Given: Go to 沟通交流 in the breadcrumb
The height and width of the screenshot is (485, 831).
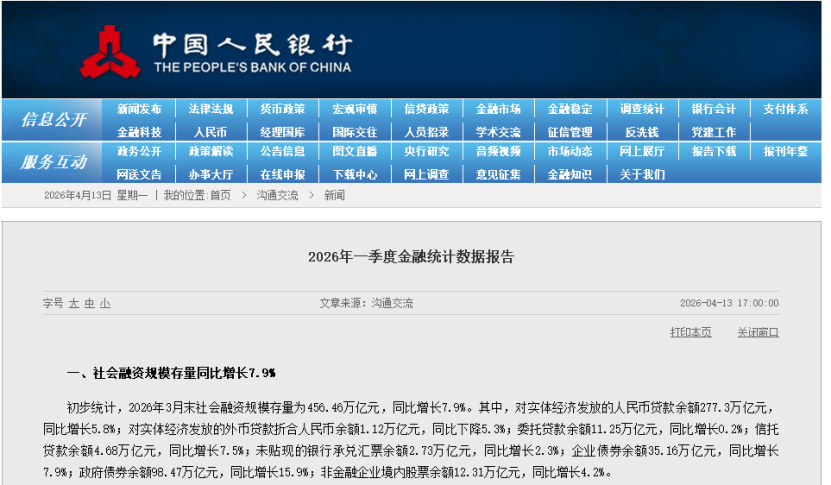Looking at the screenshot, I should (x=277, y=196).
